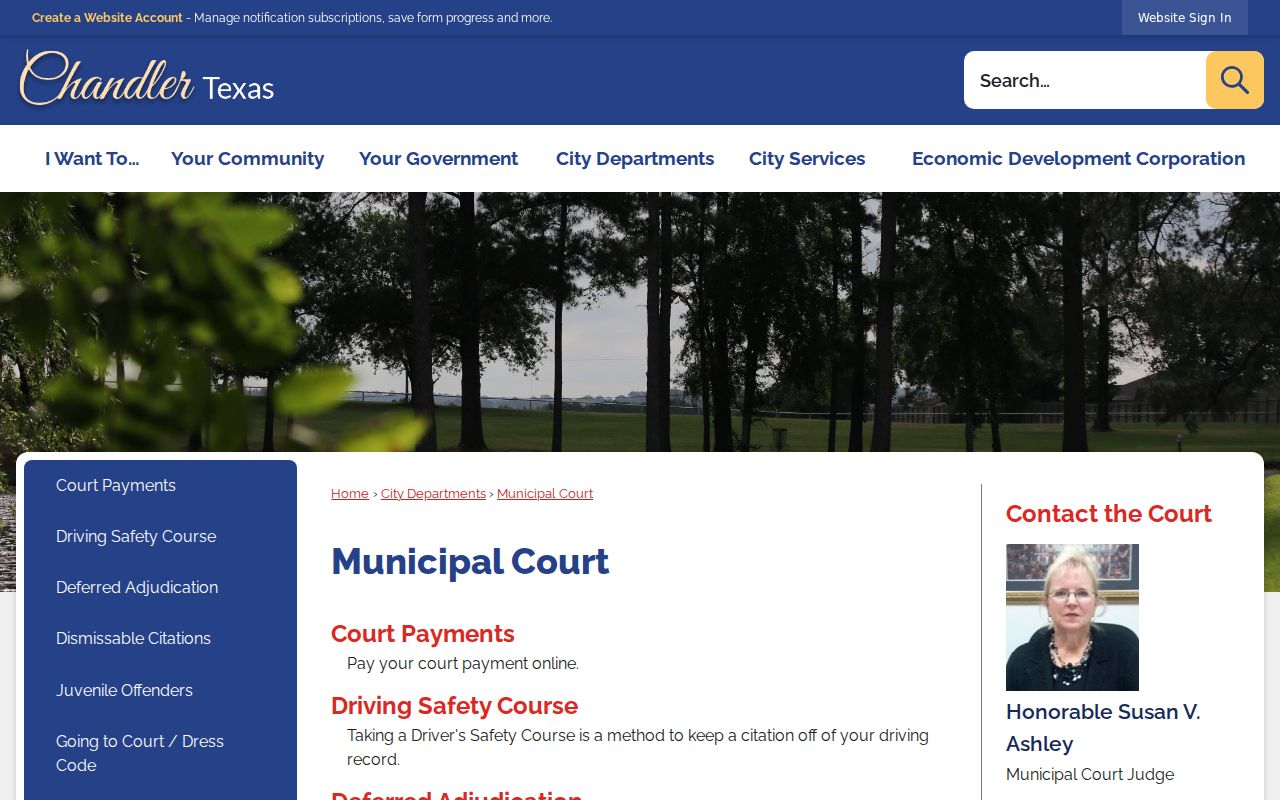Screen dimensions: 1280x800
Task: Click the City Departments breadcrumb link
Action: [433, 494]
